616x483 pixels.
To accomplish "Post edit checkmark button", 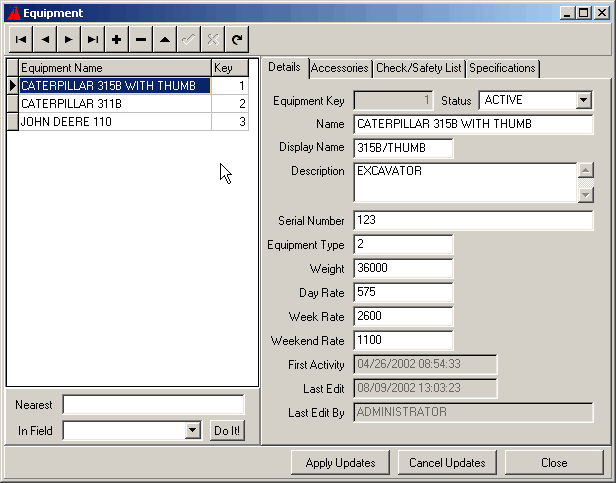I will click(x=189, y=39).
